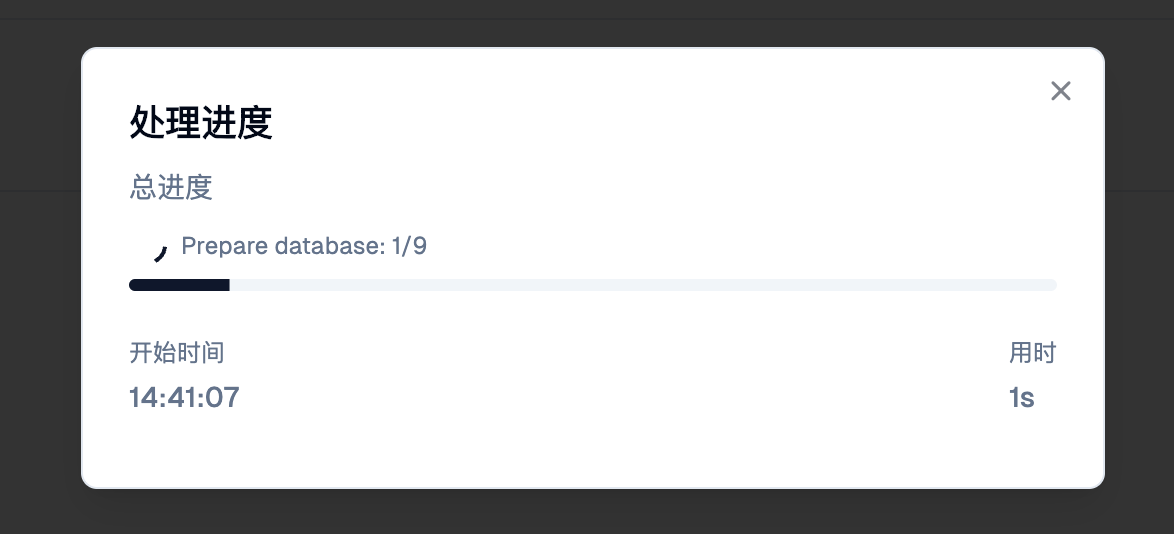Click dark overlay above the dialog
Image resolution: width=1174 pixels, height=534 pixels.
click(590, 22)
